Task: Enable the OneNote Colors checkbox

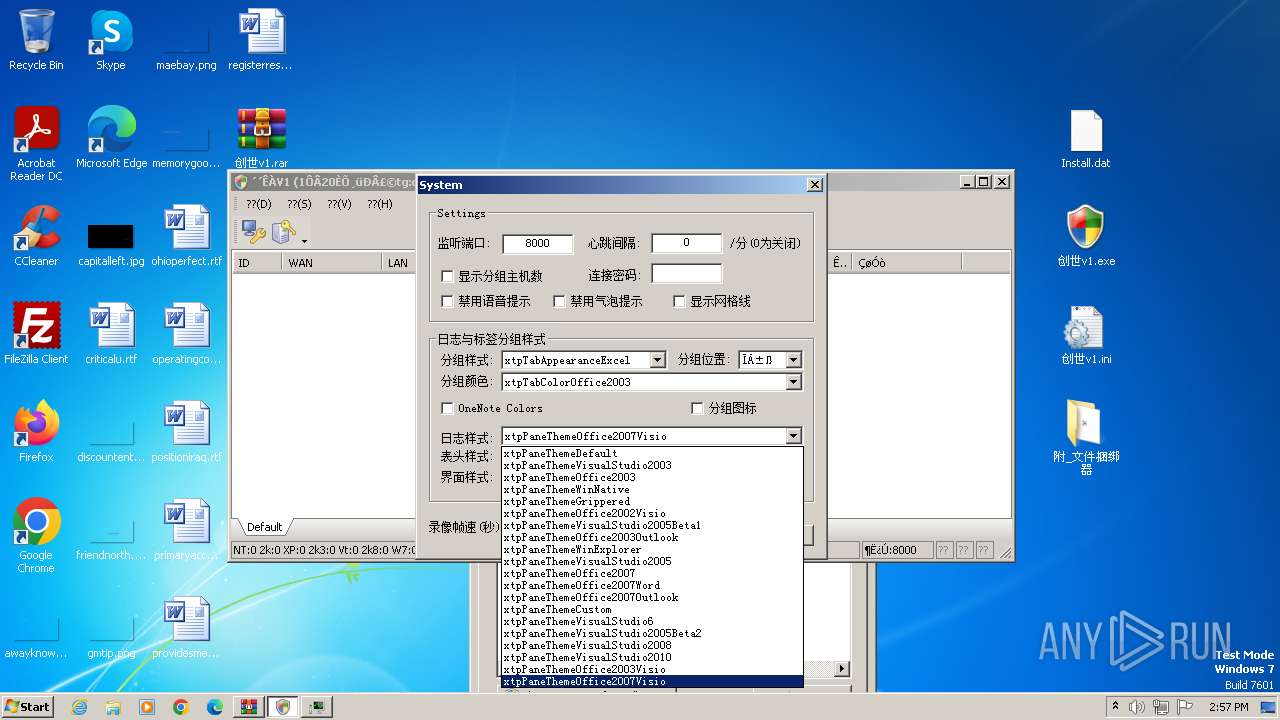Action: [x=447, y=408]
